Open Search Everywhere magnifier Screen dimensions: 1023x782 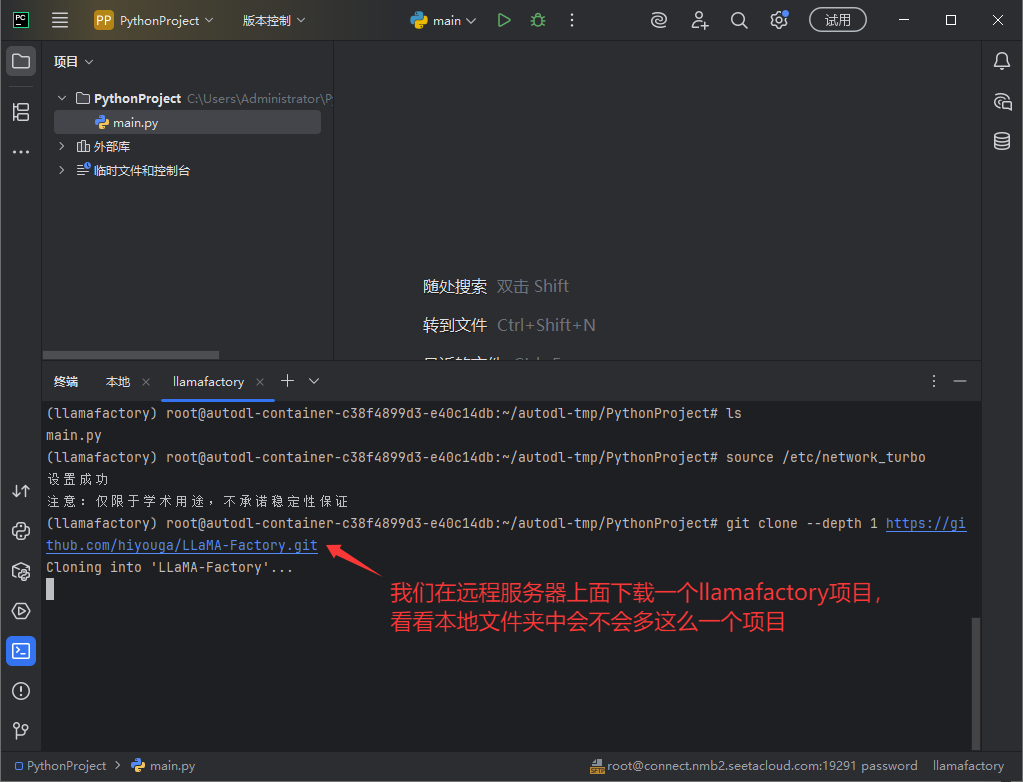point(739,20)
